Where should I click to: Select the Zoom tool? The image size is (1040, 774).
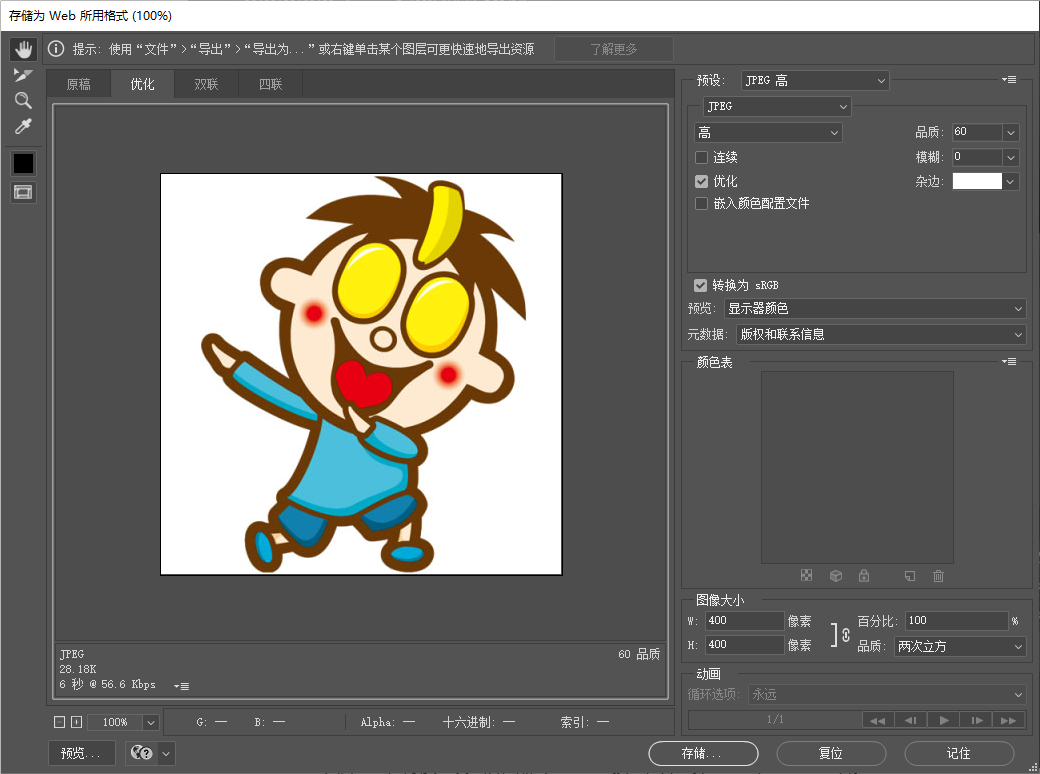point(23,100)
